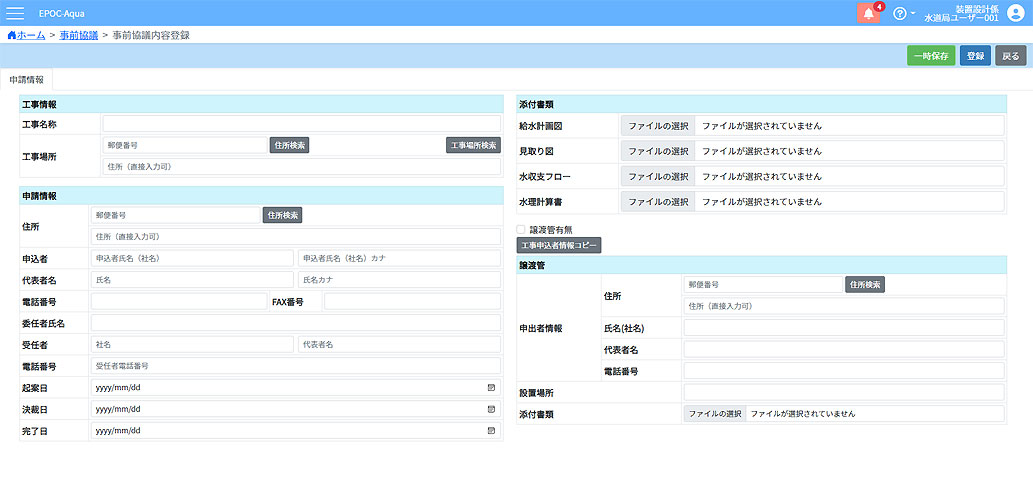
Task: Select the 申請情報 tab
Action: (26, 79)
